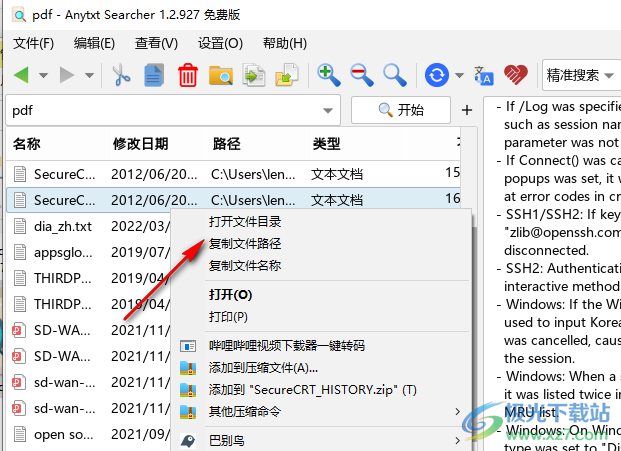Click the Bilibili downloader icon in context menu
This screenshot has width=621, height=451.
tap(188, 346)
